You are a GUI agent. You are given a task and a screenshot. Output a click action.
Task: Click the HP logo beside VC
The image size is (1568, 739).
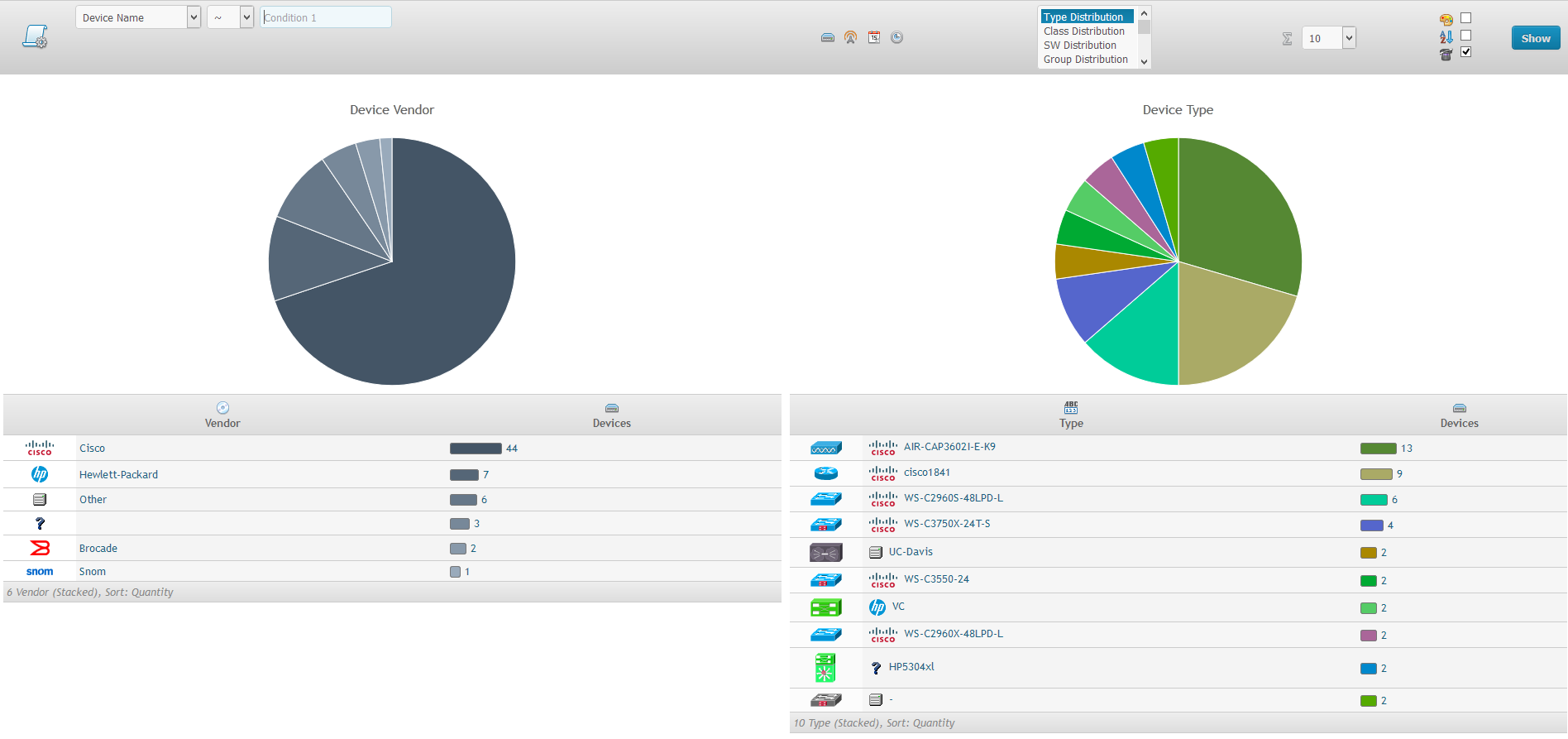(x=877, y=607)
